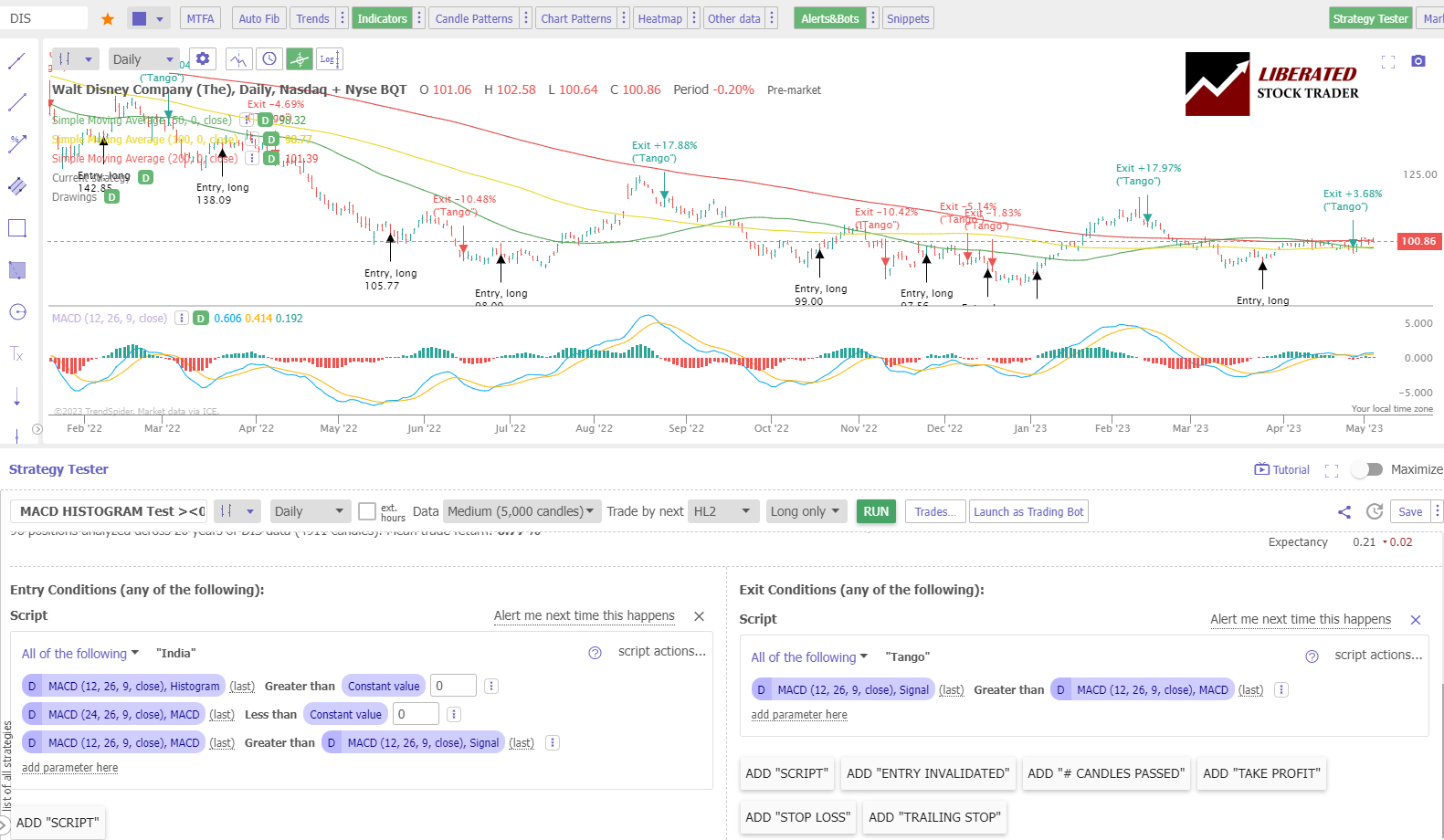Viewport: 1444px width, 840px height.
Task: Select the rectangle drawing tool
Action: (16, 227)
